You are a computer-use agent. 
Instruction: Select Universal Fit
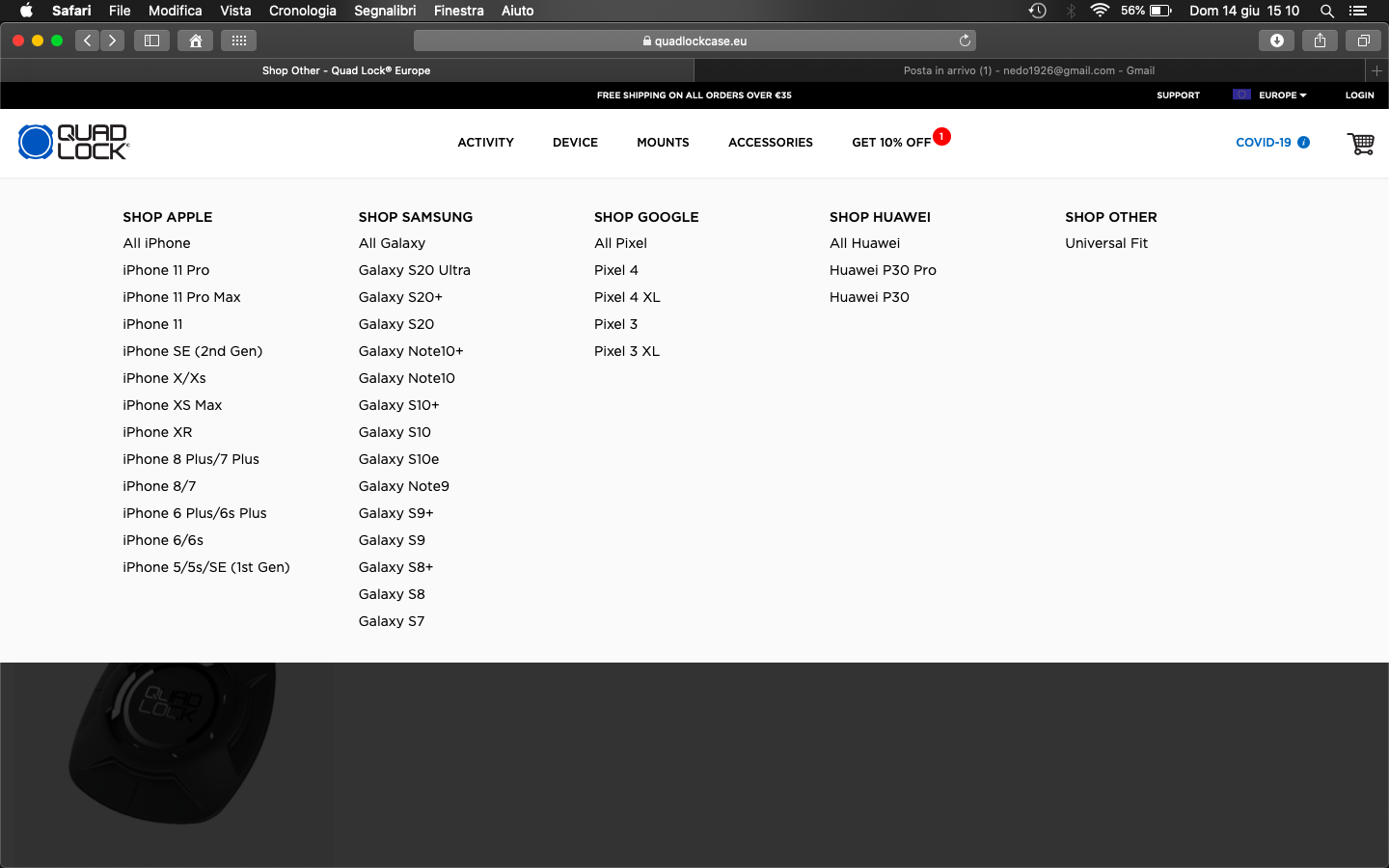[x=1106, y=243]
